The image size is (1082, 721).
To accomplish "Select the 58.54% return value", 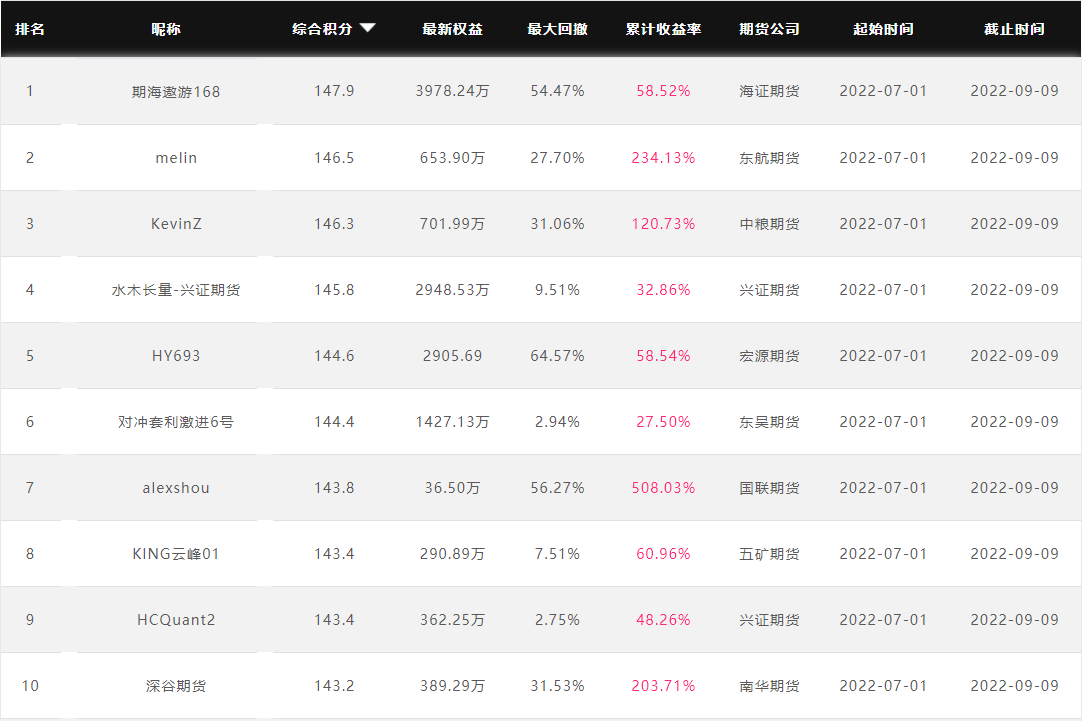I will click(x=663, y=356).
